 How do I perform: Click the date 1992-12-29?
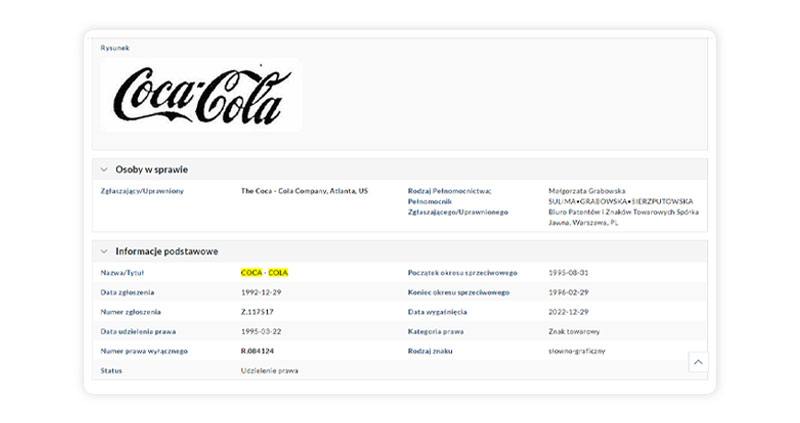click(x=261, y=292)
